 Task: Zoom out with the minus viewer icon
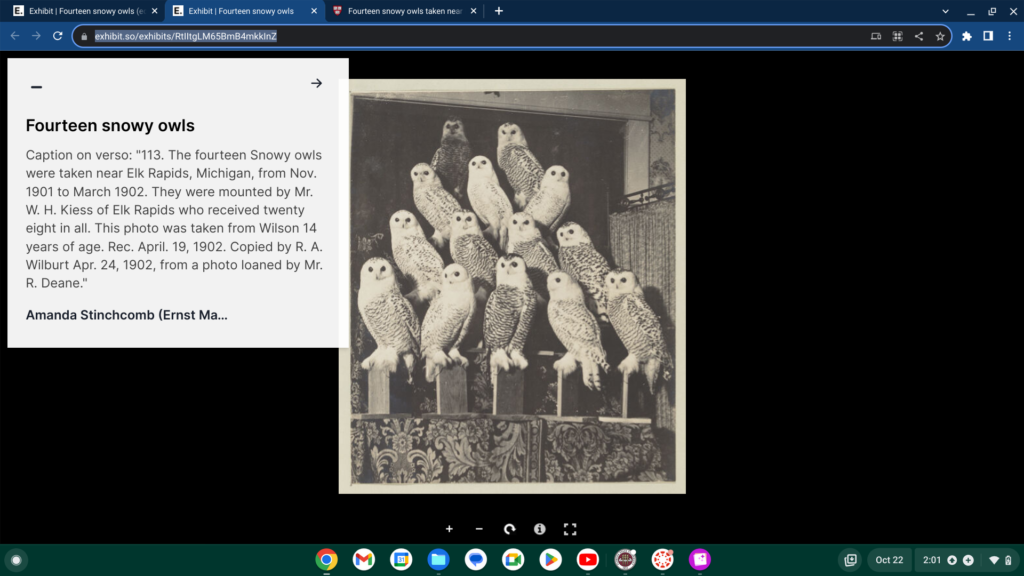click(x=479, y=529)
